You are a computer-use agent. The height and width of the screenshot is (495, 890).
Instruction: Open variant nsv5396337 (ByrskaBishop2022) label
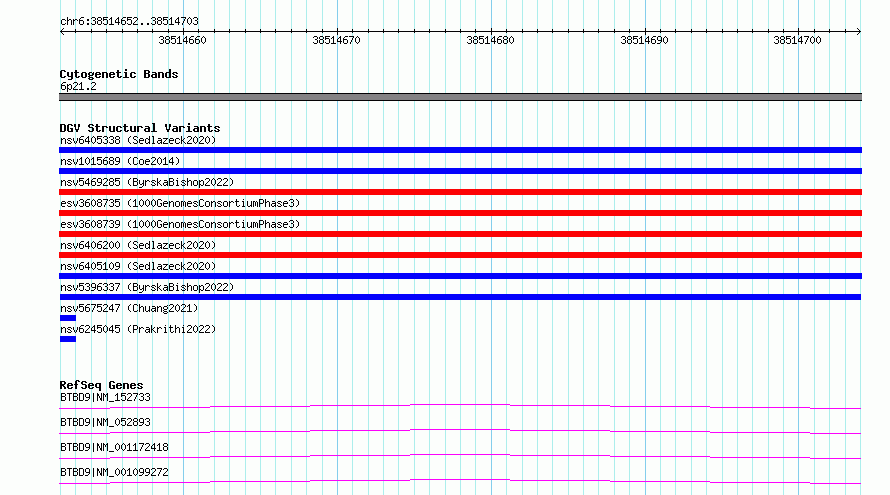point(147,287)
